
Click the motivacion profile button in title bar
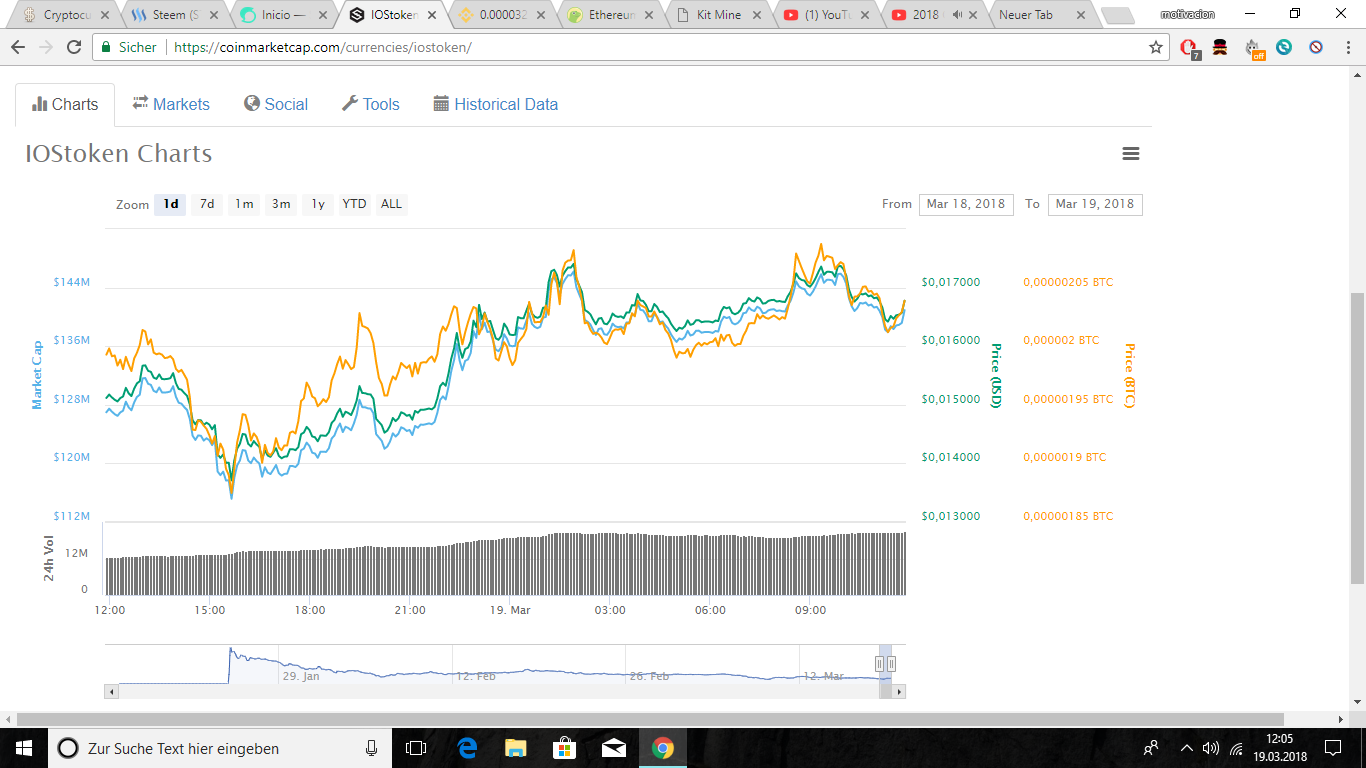click(1187, 14)
